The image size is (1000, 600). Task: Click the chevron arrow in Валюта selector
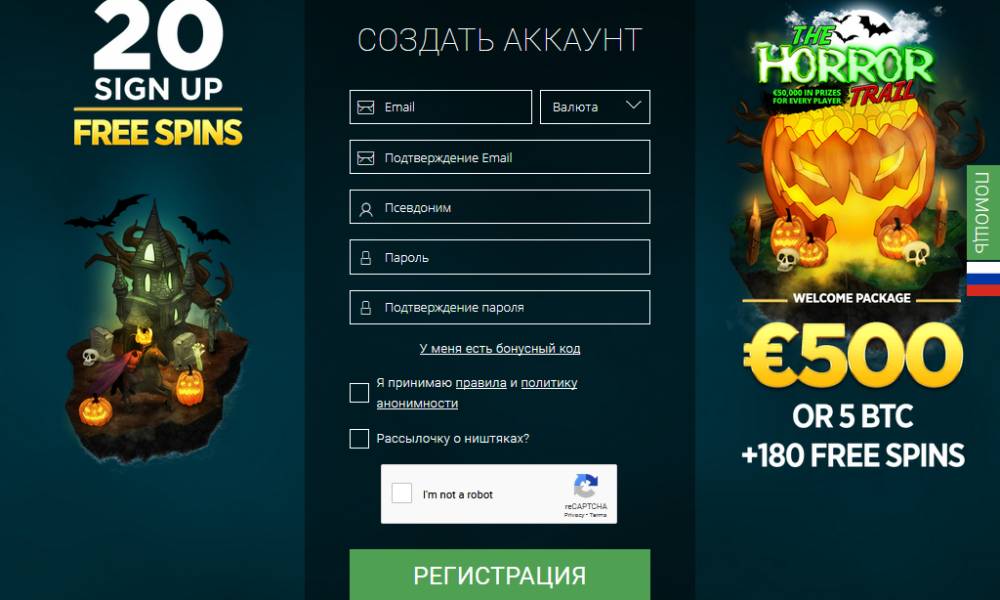click(633, 105)
